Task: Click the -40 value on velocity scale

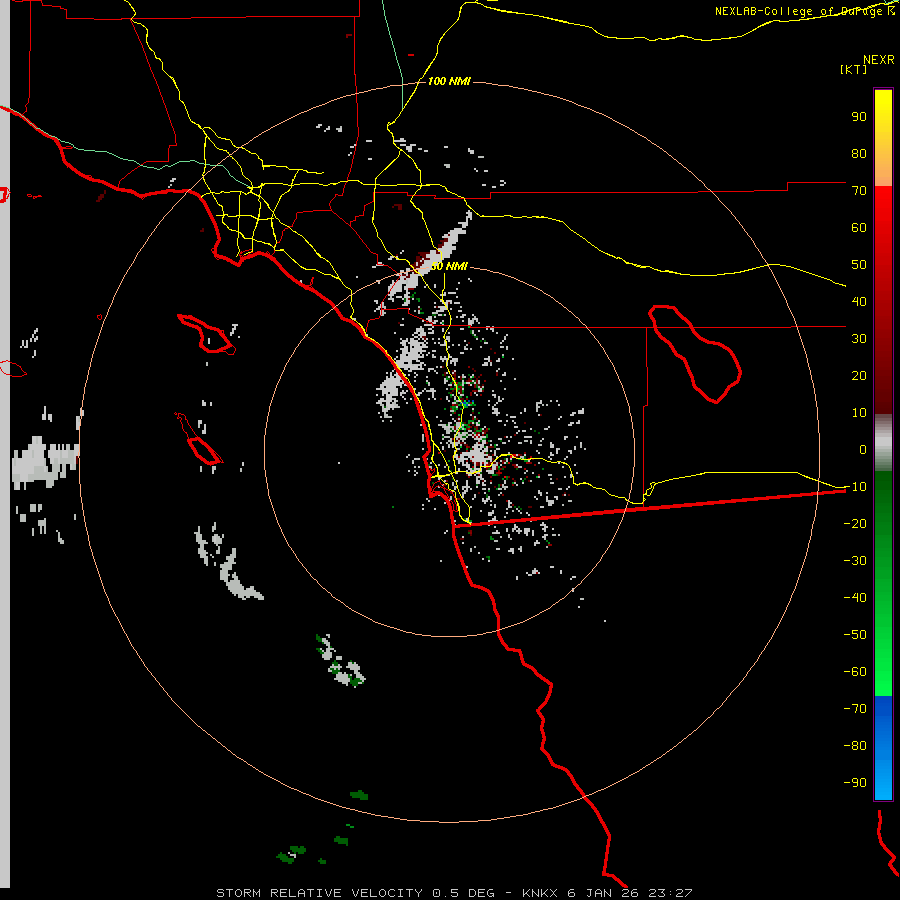Action: (x=855, y=598)
